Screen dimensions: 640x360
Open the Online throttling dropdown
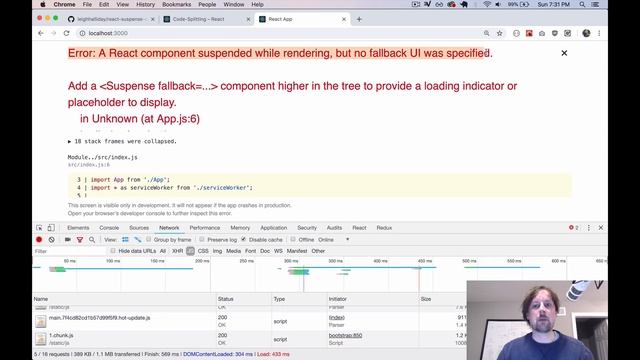click(x=334, y=240)
